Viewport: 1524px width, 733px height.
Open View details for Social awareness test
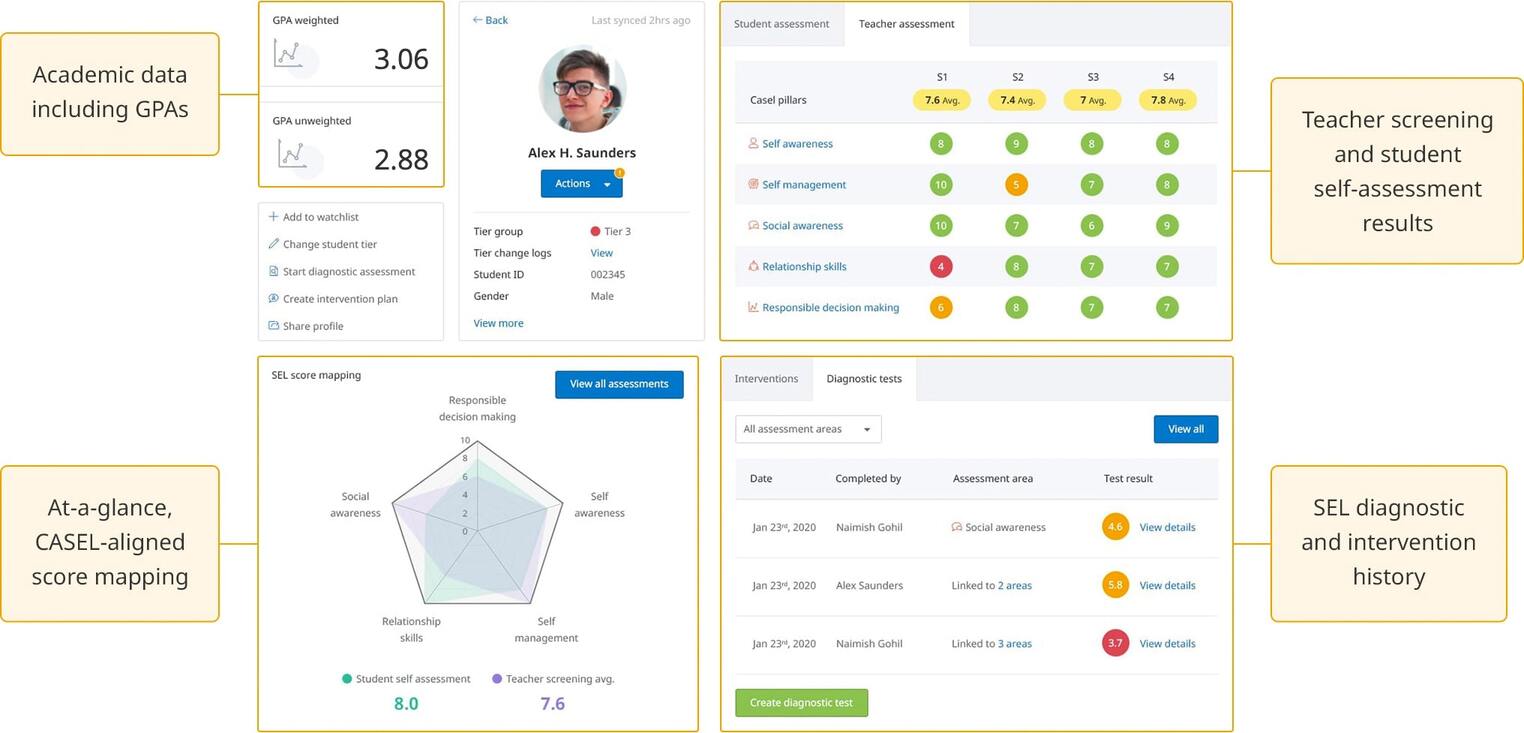1167,527
